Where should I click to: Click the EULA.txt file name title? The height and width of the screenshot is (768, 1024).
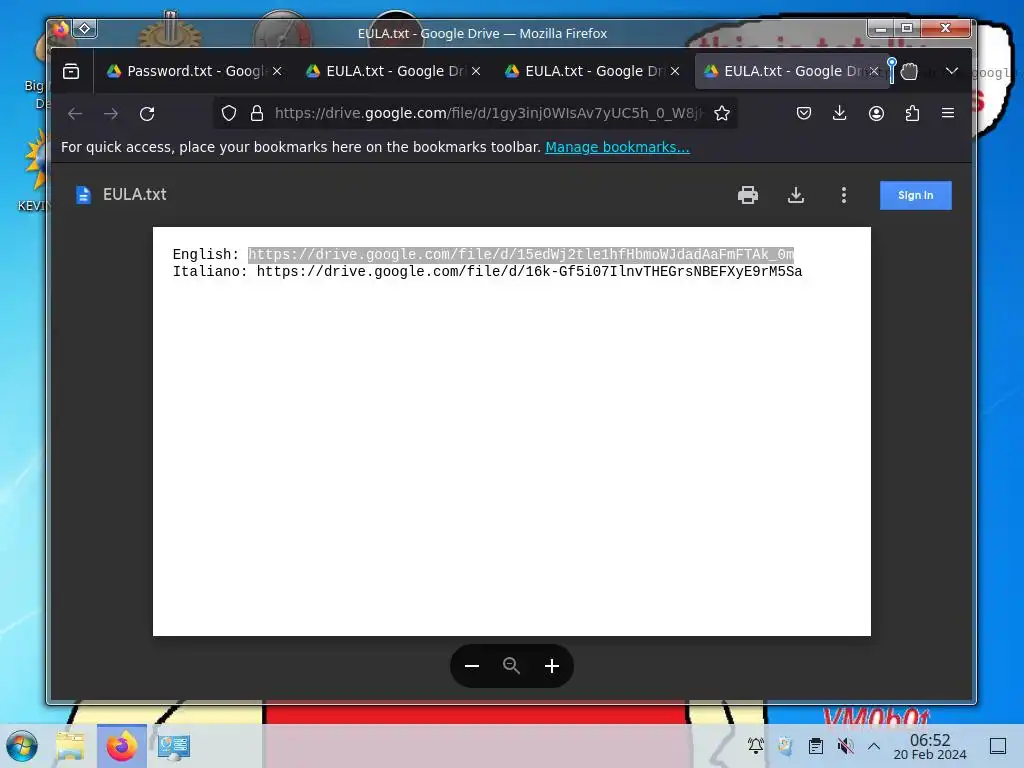pyautogui.click(x=135, y=195)
